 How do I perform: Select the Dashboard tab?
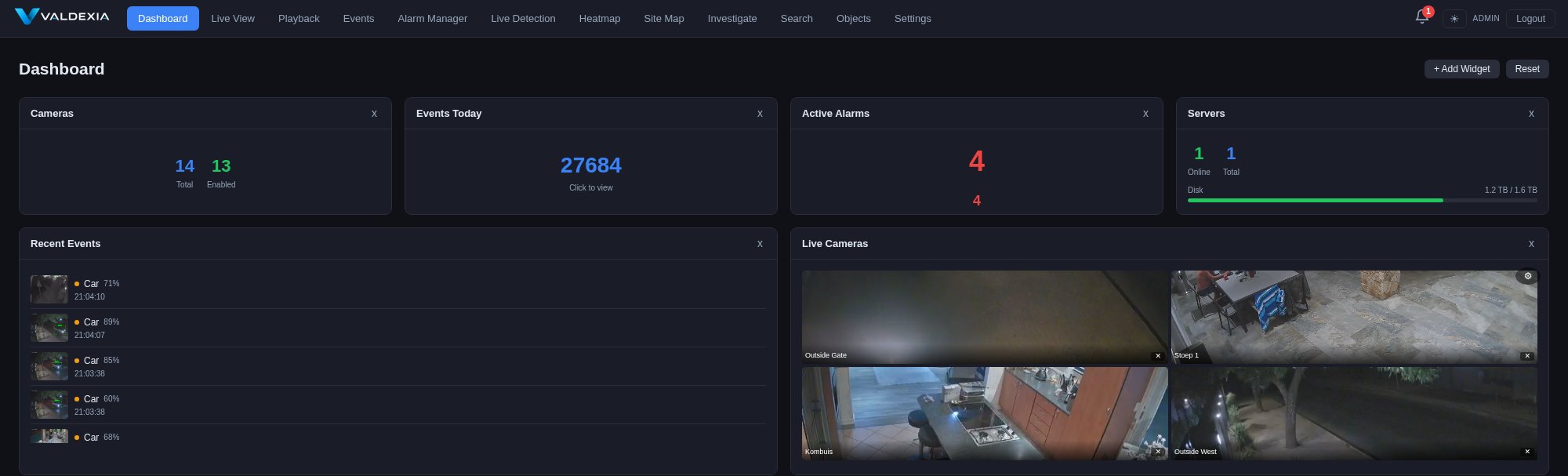163,18
